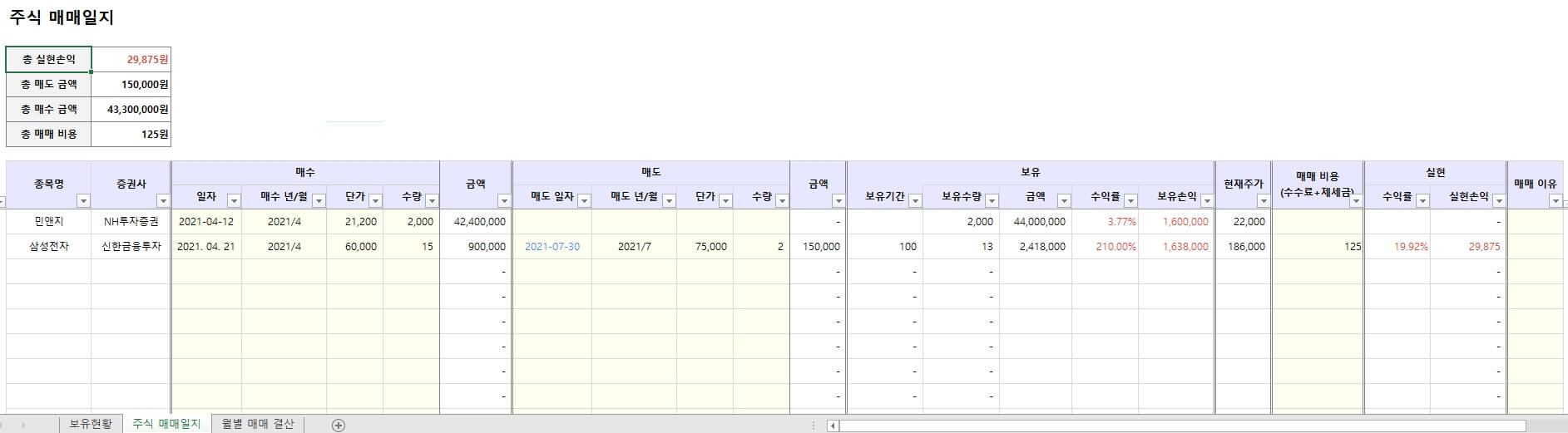Select the 2,418,000 holding amount cell
Screen dimensions: 1568x433
[1036, 247]
